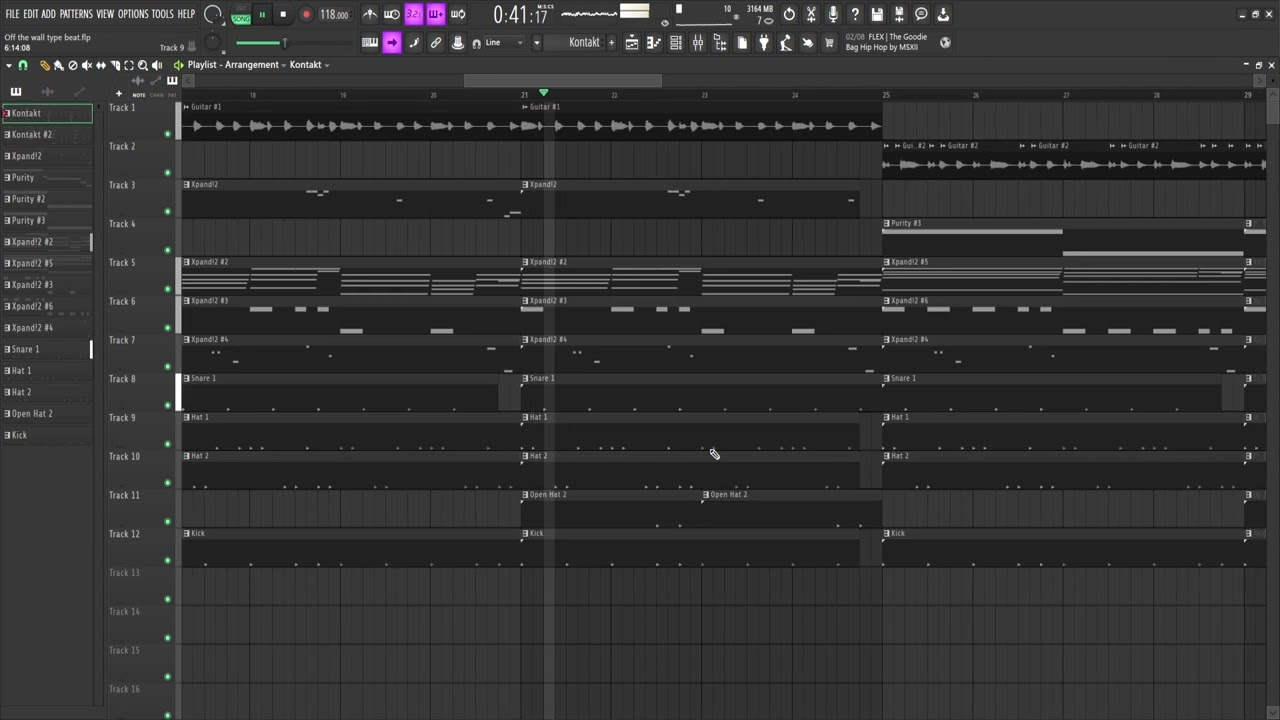Open the Mixer view

point(698,43)
